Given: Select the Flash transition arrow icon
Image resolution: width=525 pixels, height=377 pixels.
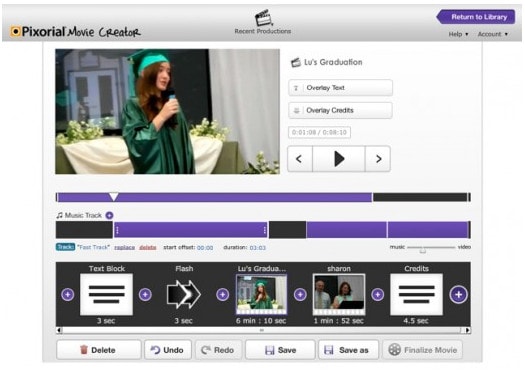Looking at the screenshot, I should click(x=183, y=294).
